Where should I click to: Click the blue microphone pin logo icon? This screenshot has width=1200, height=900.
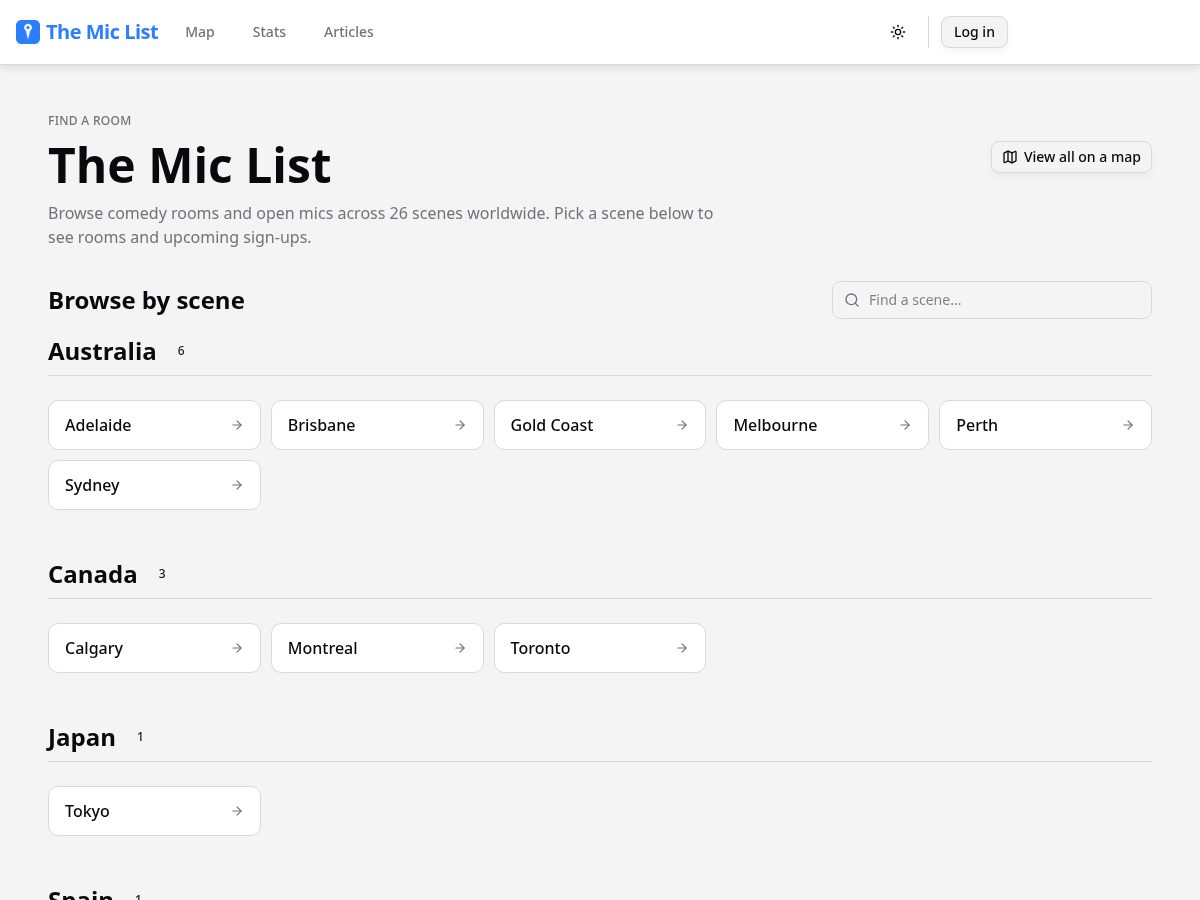click(28, 32)
